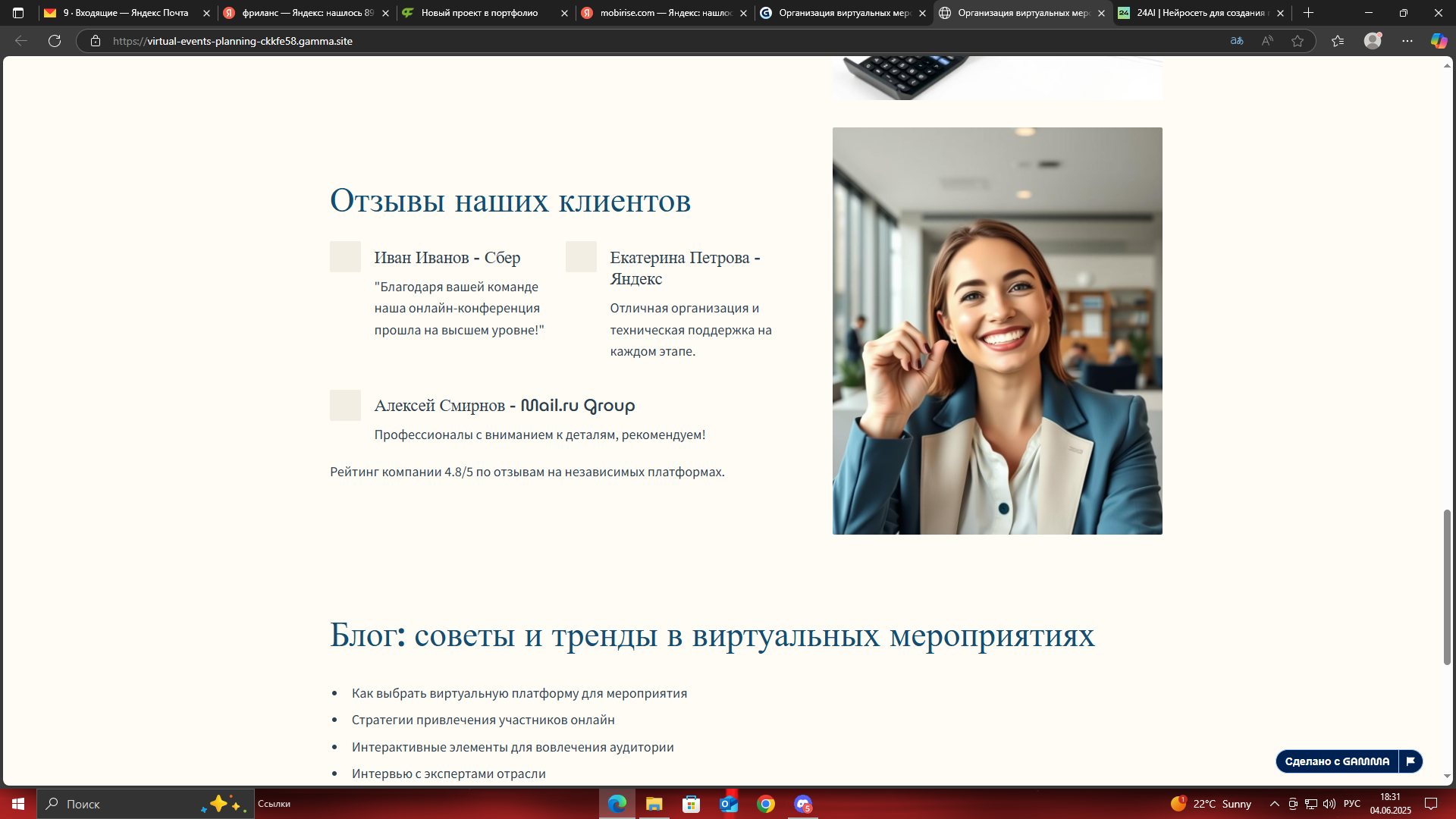Add this page to favorites
Screen dimensions: 1456x819
pyautogui.click(x=1298, y=41)
